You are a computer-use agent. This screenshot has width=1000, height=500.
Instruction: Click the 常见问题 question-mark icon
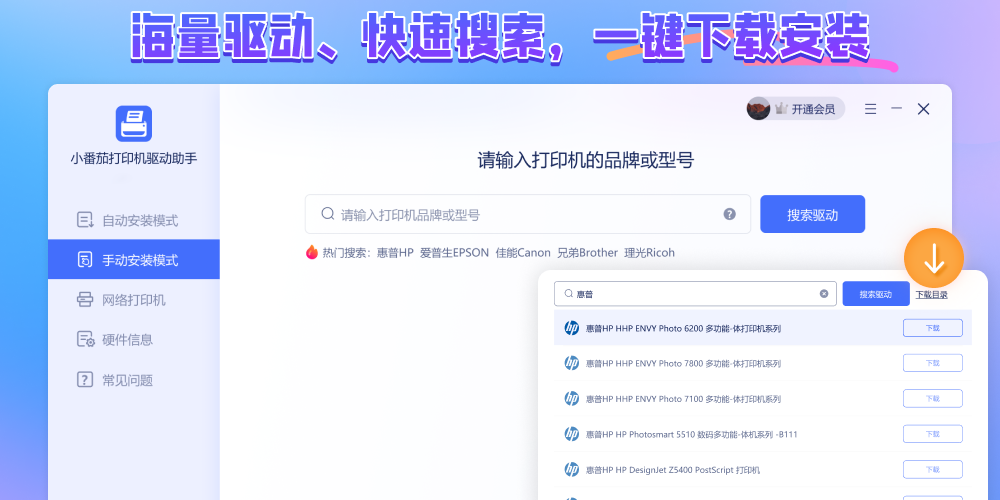[x=85, y=380]
